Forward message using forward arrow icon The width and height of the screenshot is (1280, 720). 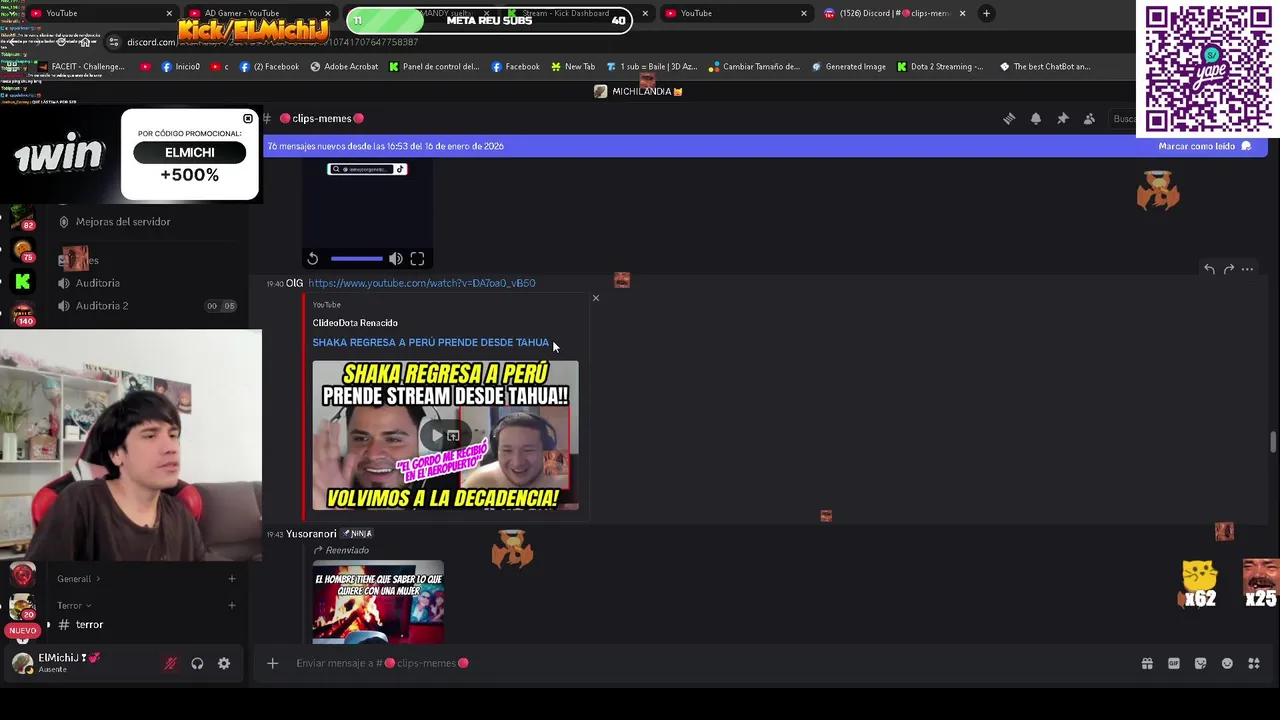click(x=1228, y=269)
